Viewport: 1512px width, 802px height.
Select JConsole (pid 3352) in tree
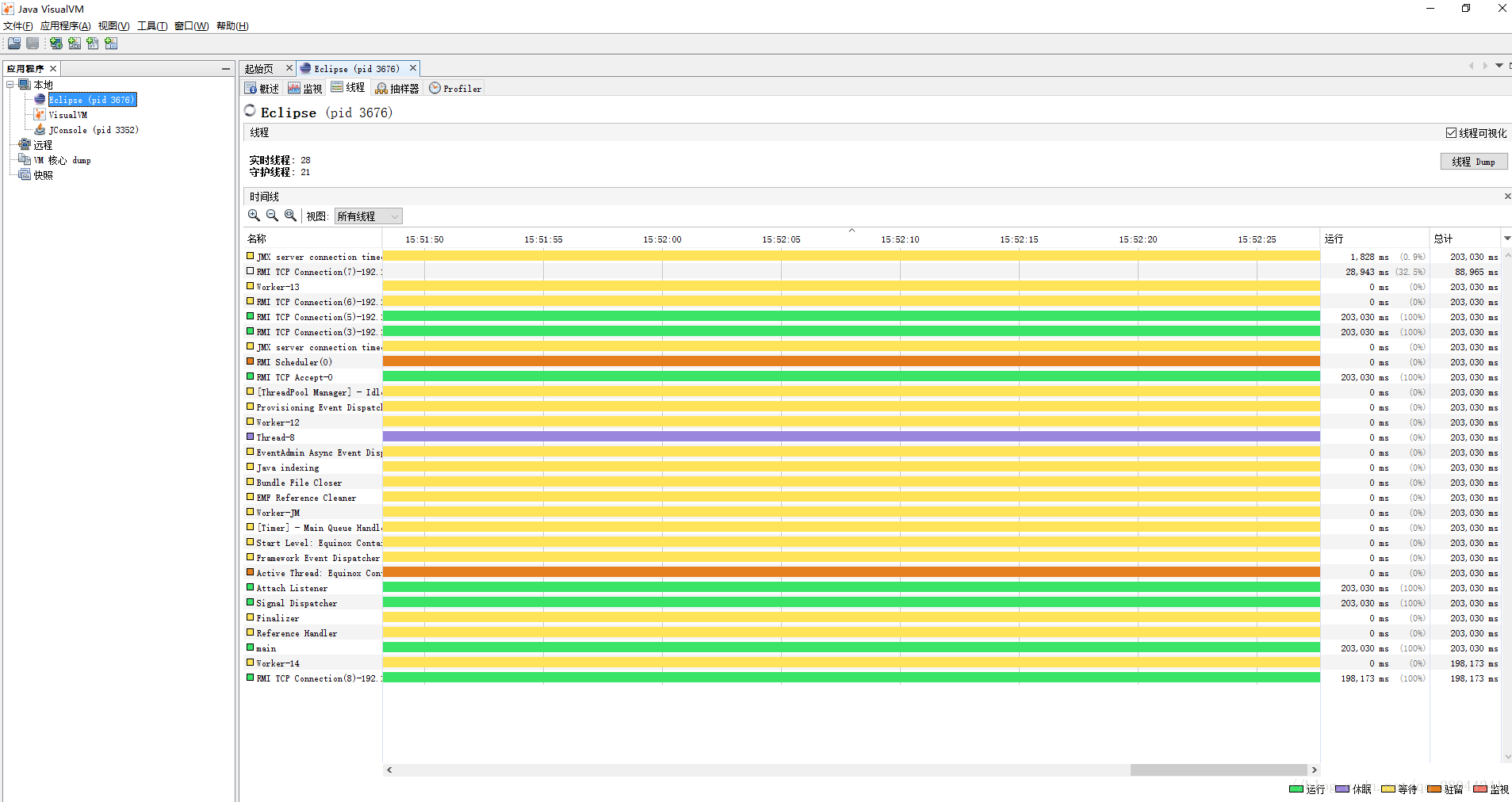coord(94,130)
